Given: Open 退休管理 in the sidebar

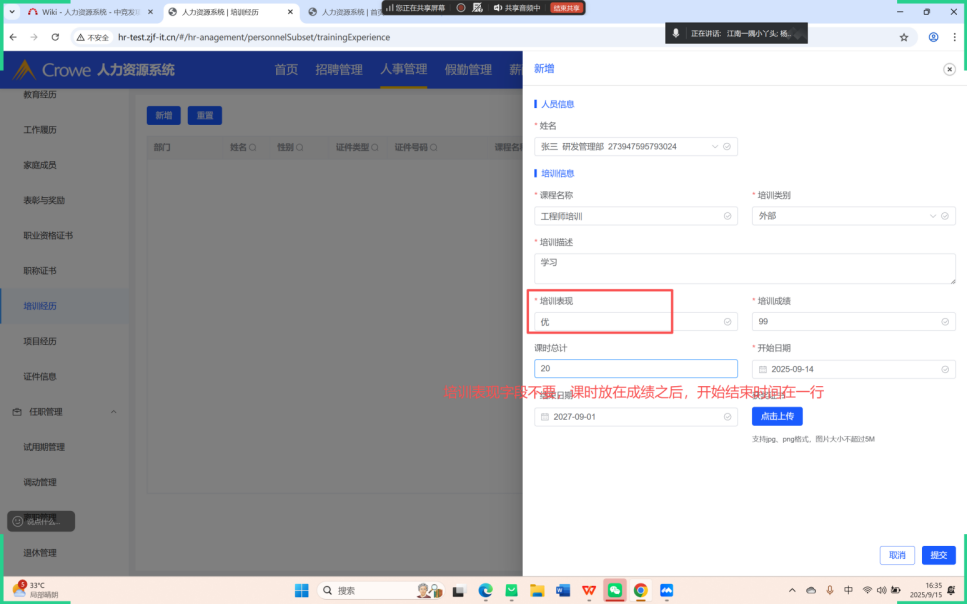Looking at the screenshot, I should click(40, 553).
